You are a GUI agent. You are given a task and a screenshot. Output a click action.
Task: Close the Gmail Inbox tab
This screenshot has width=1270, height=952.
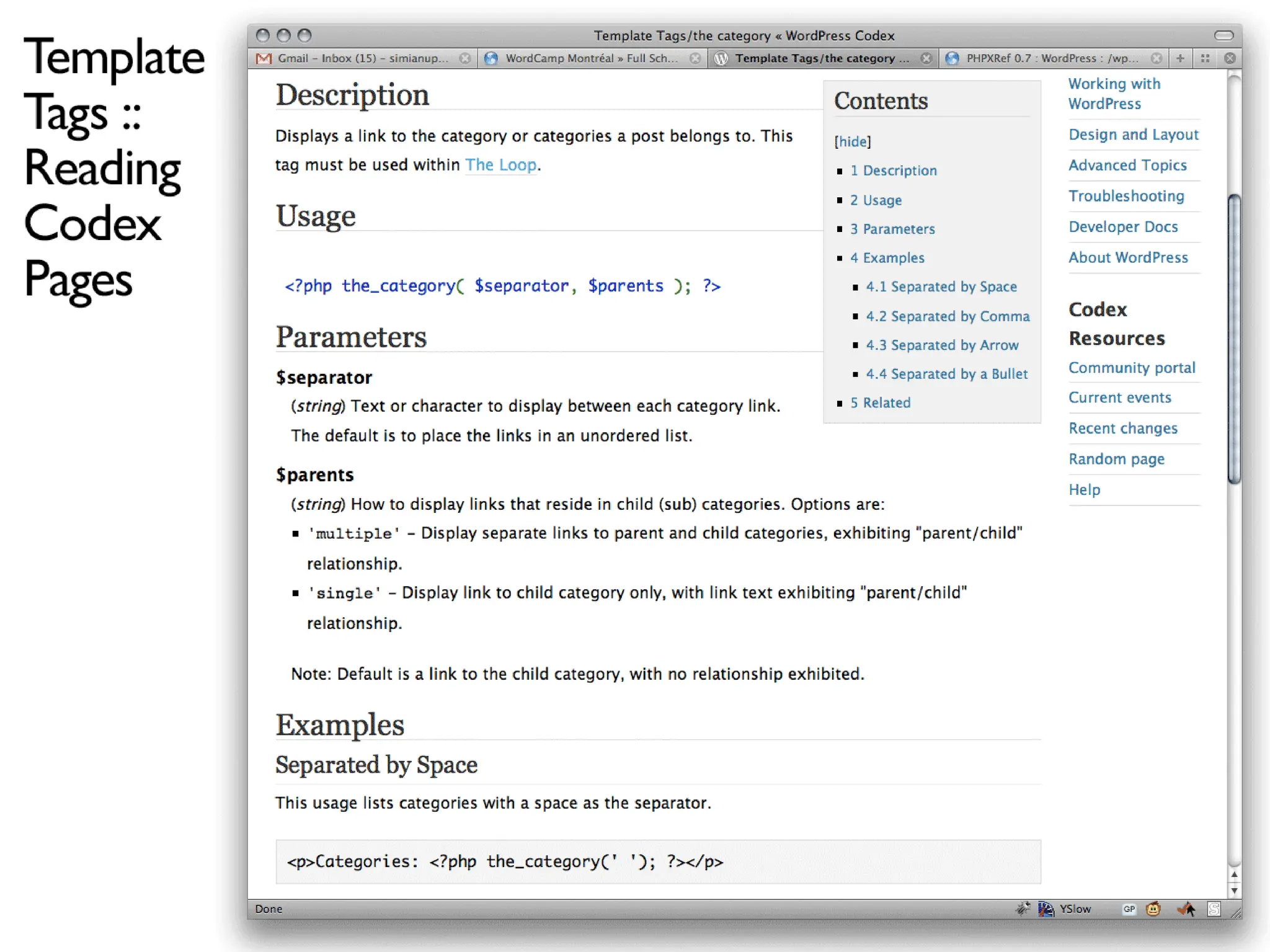coord(464,58)
